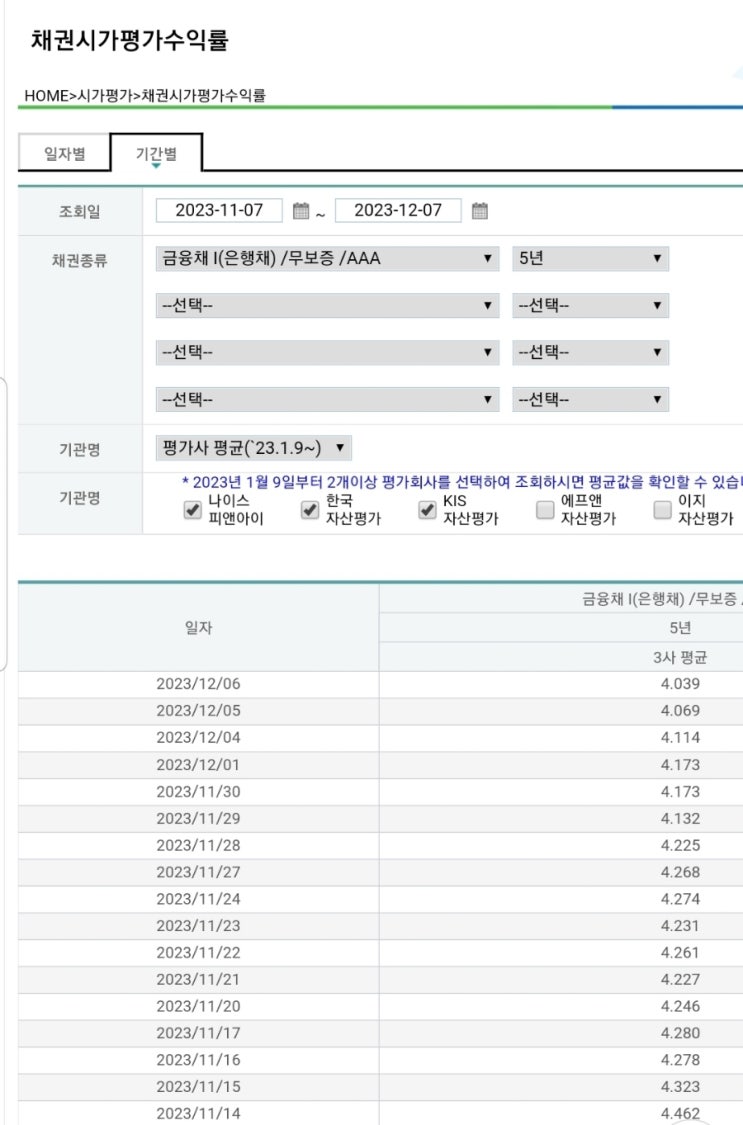Click the 4.114 yield value
Image resolution: width=743 pixels, height=1125 pixels.
(x=681, y=738)
